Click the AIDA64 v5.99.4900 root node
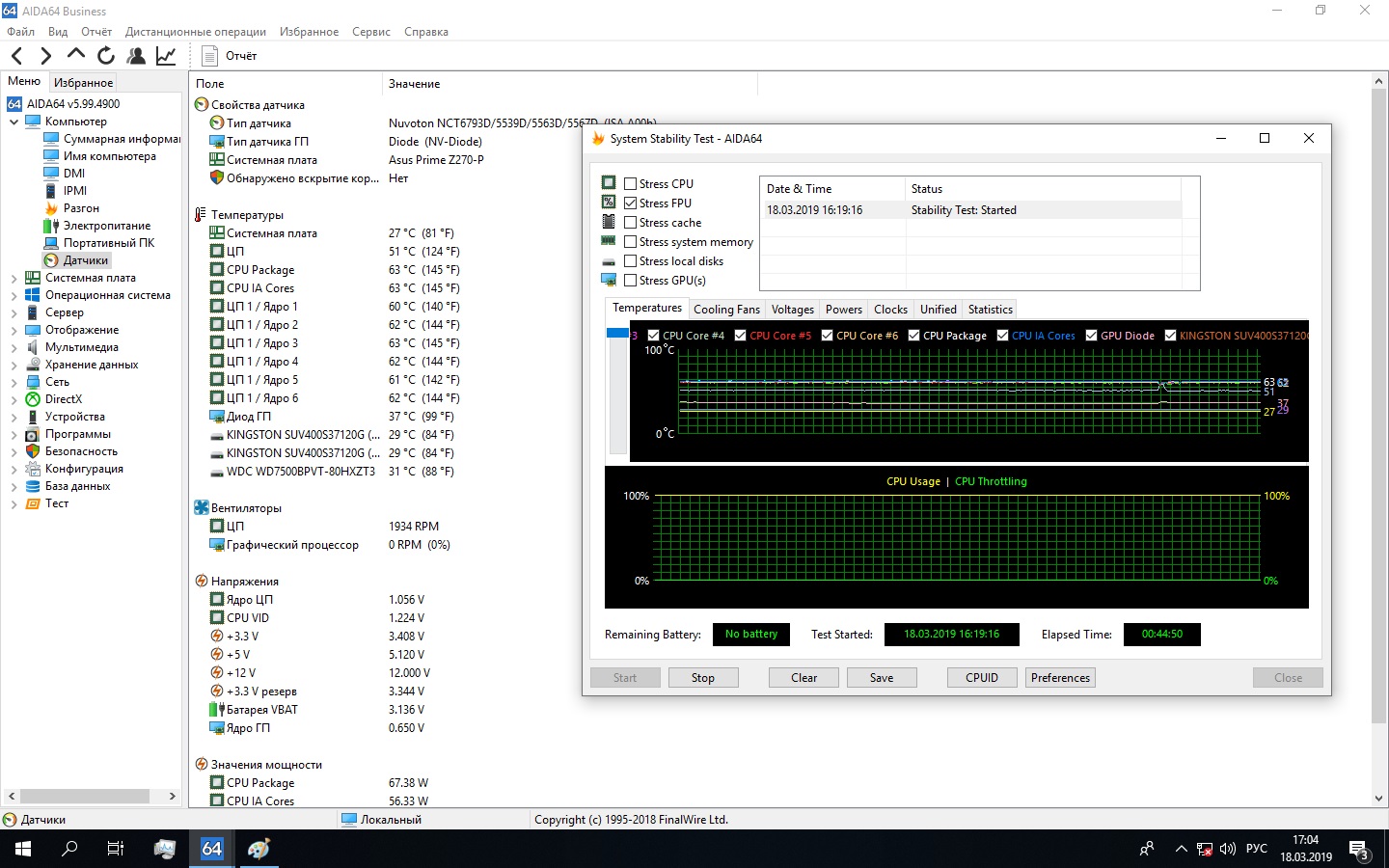The image size is (1389, 868). pyautogui.click(x=73, y=104)
